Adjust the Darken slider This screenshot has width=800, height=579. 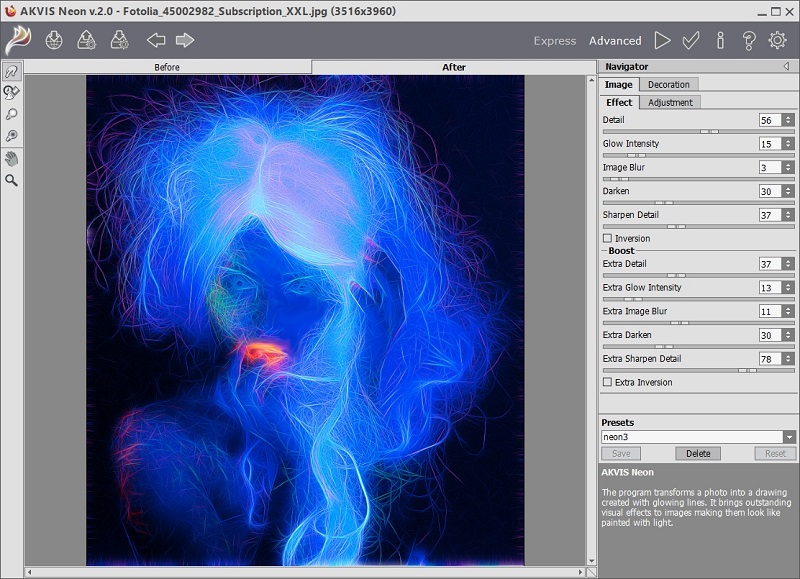coord(698,203)
